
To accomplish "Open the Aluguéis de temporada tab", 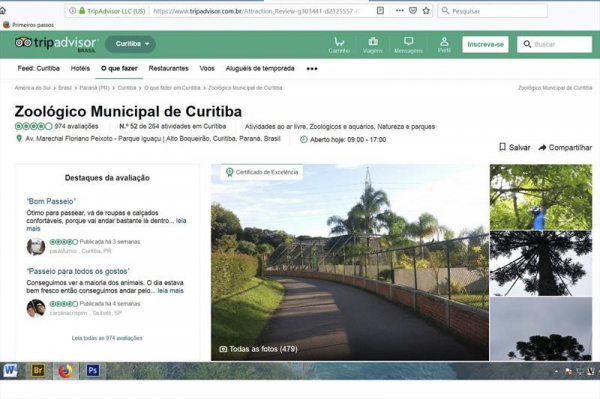I will coord(260,68).
